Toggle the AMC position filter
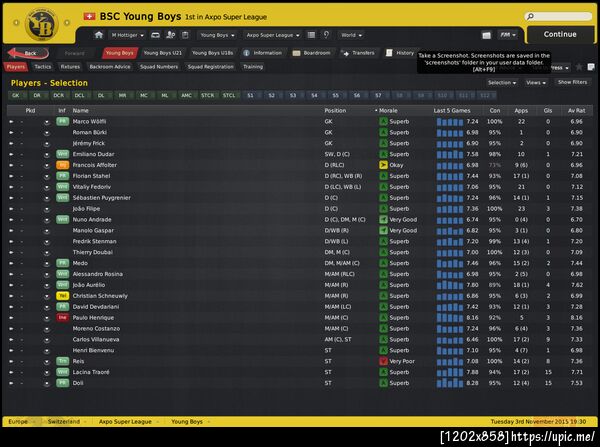The width and height of the screenshot is (600, 447). tap(186, 95)
